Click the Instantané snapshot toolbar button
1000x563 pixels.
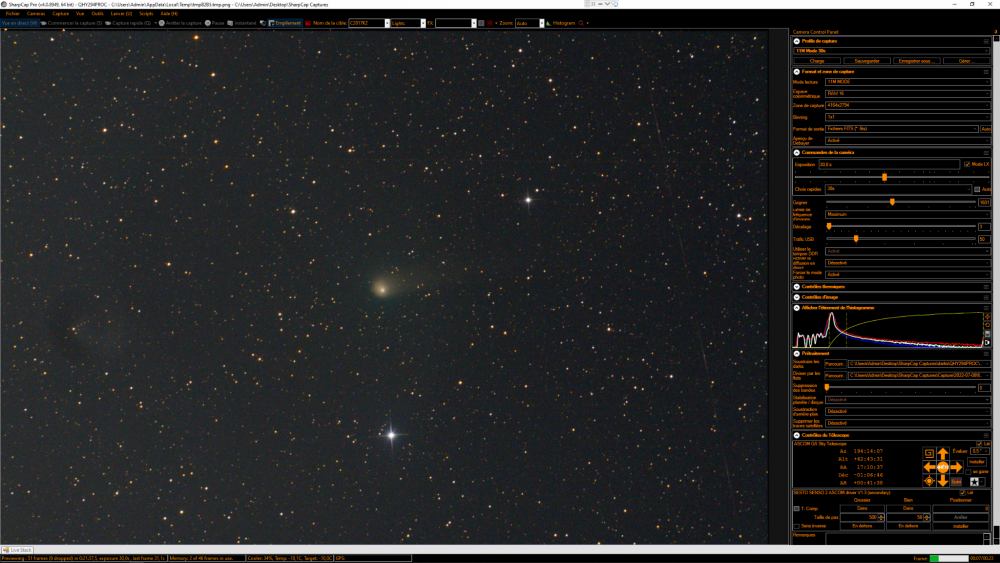point(242,23)
